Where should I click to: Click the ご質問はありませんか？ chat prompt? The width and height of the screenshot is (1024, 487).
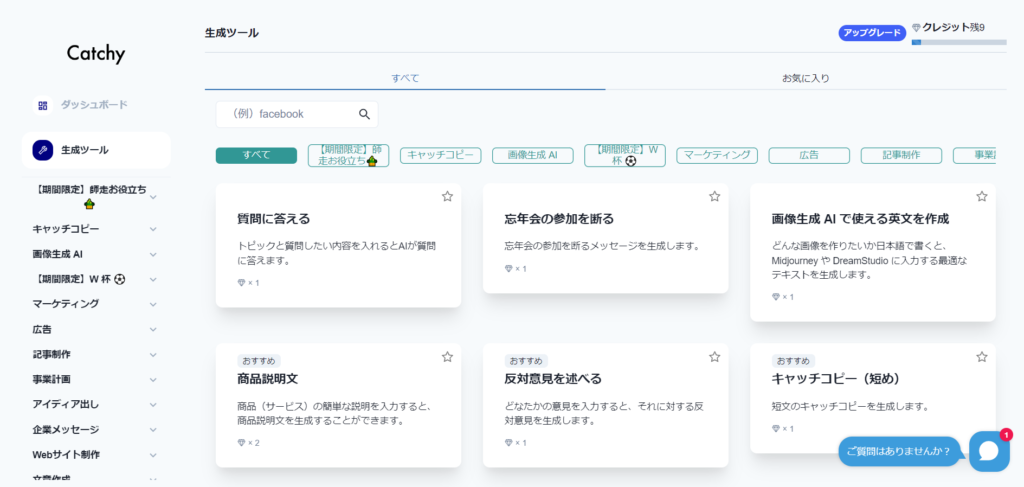coord(899,451)
